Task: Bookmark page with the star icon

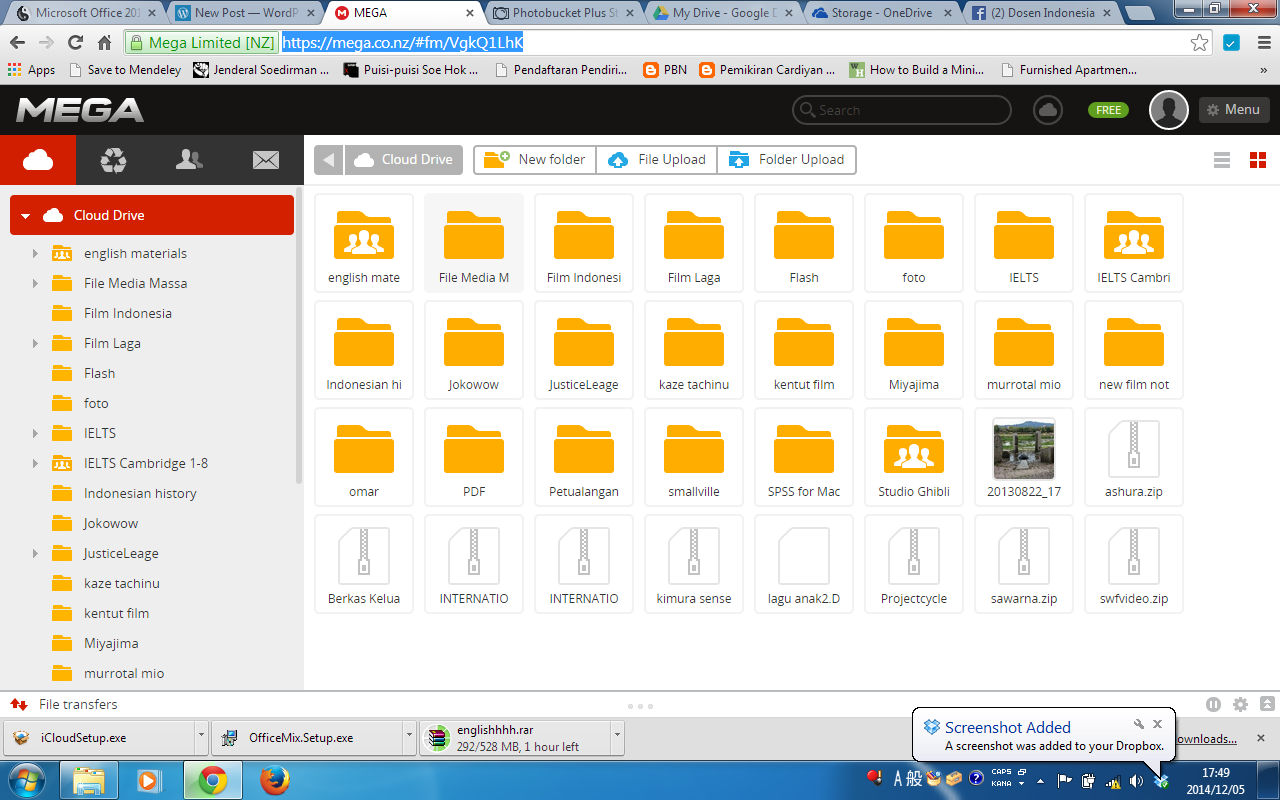Action: 1199,43
